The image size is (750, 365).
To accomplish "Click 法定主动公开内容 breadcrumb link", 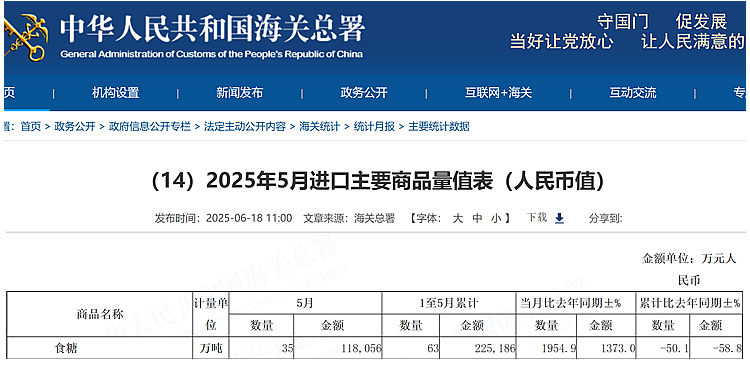I will click(x=244, y=127).
